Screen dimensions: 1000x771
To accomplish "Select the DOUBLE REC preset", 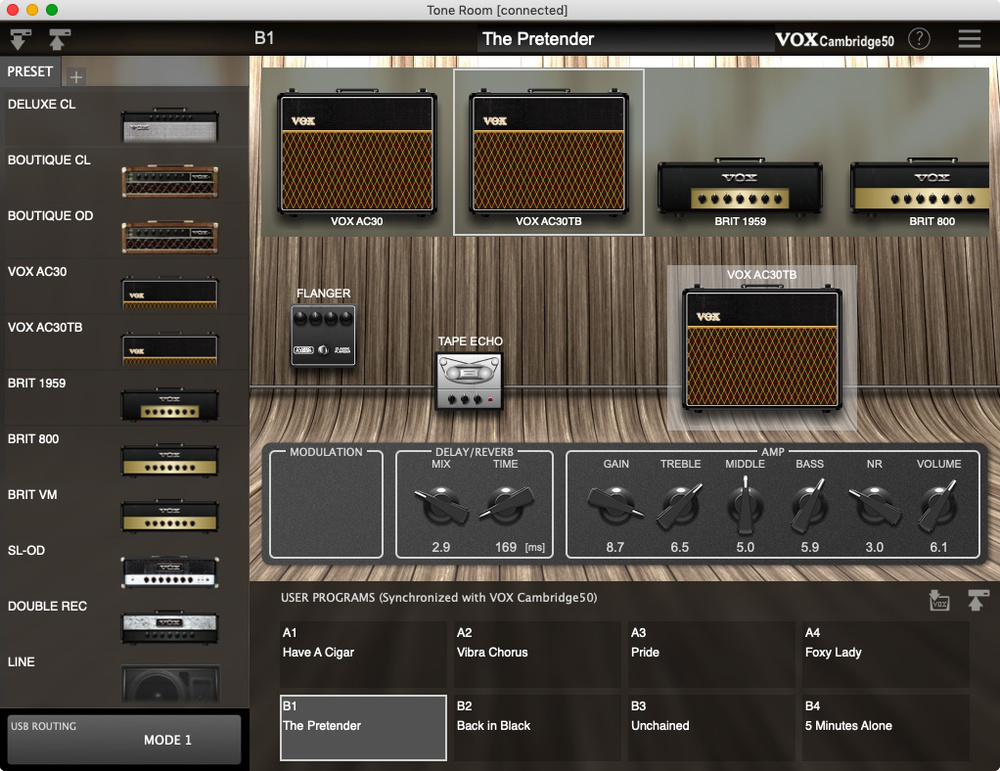I will pyautogui.click(x=124, y=621).
